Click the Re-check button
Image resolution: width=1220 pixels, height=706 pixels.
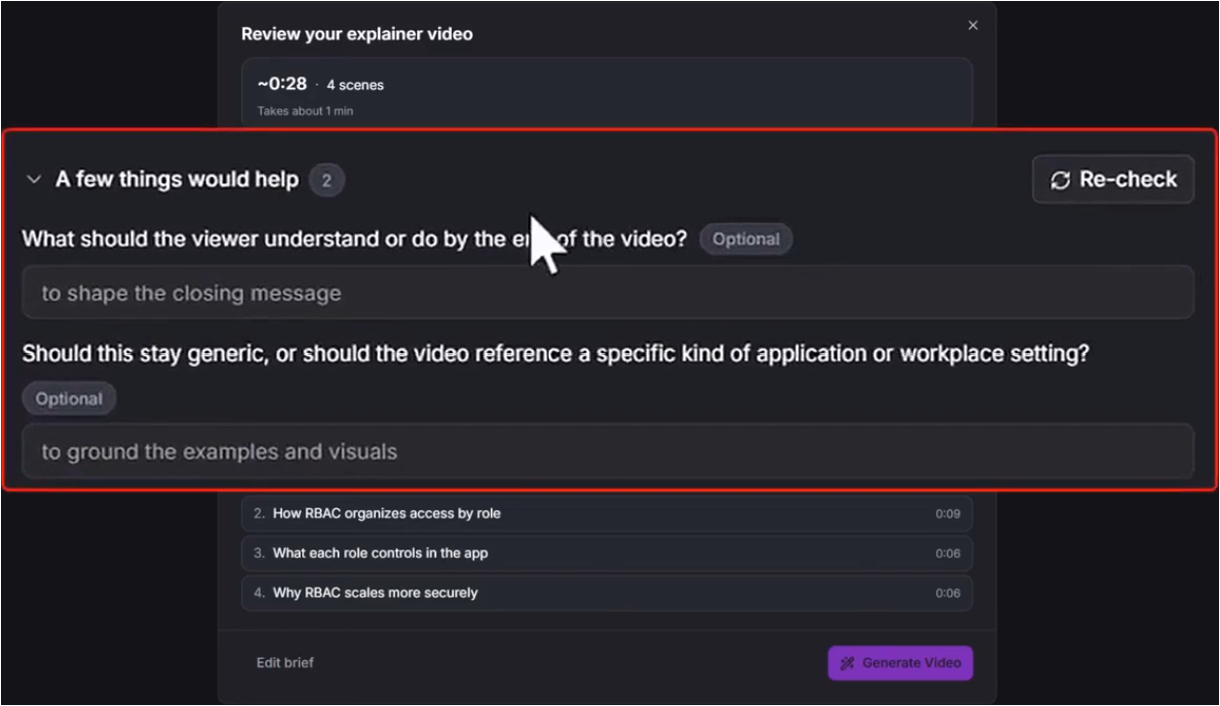click(1113, 180)
